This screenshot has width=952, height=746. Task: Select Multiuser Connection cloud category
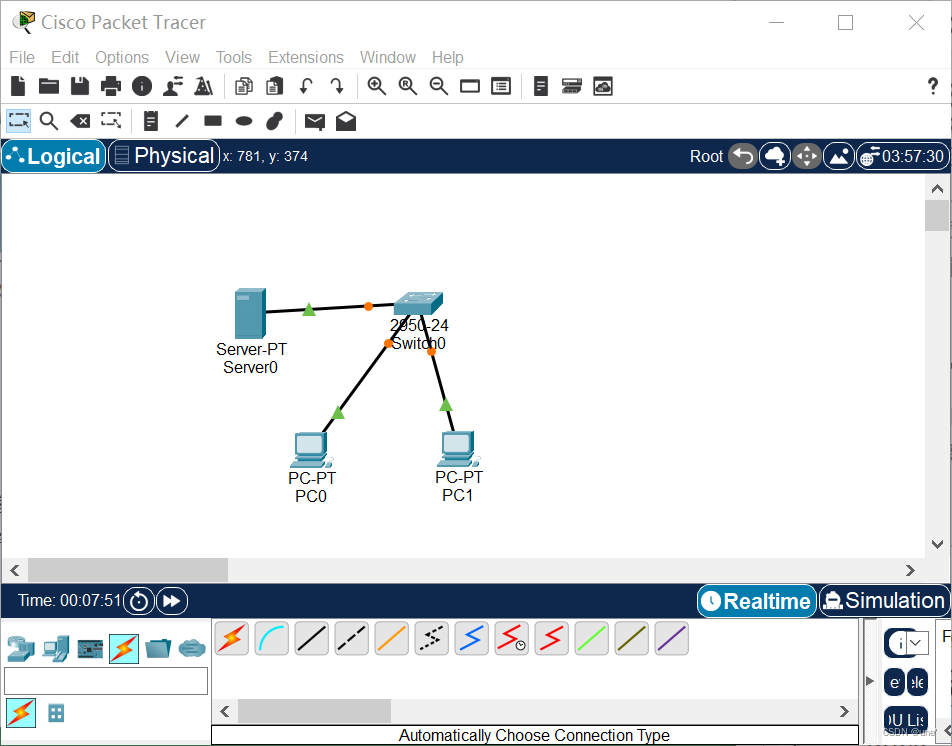[x=192, y=649]
